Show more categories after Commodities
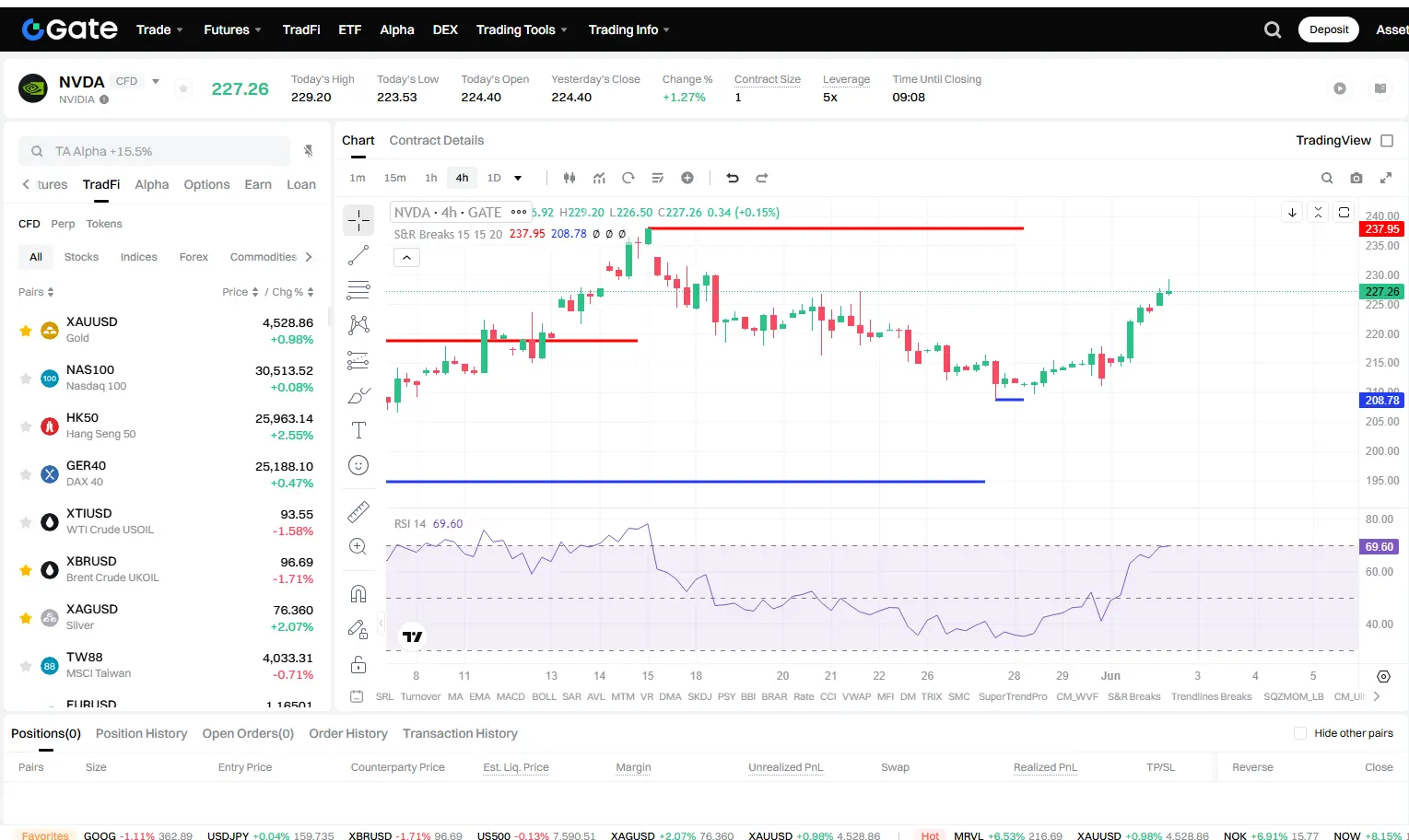 click(x=309, y=257)
